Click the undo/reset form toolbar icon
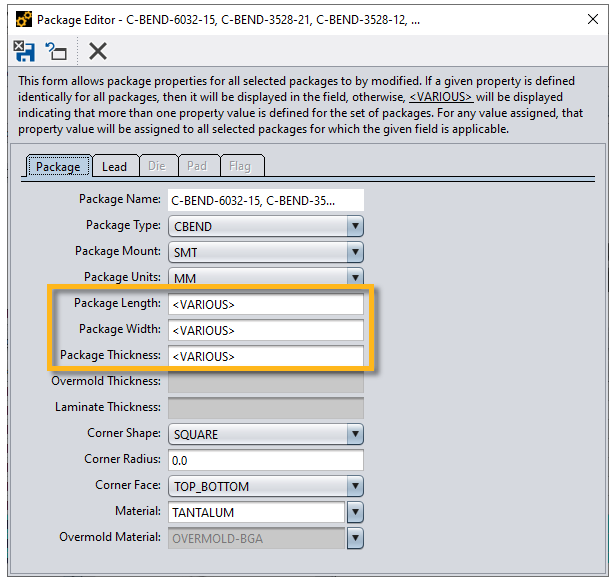 click(x=56, y=51)
